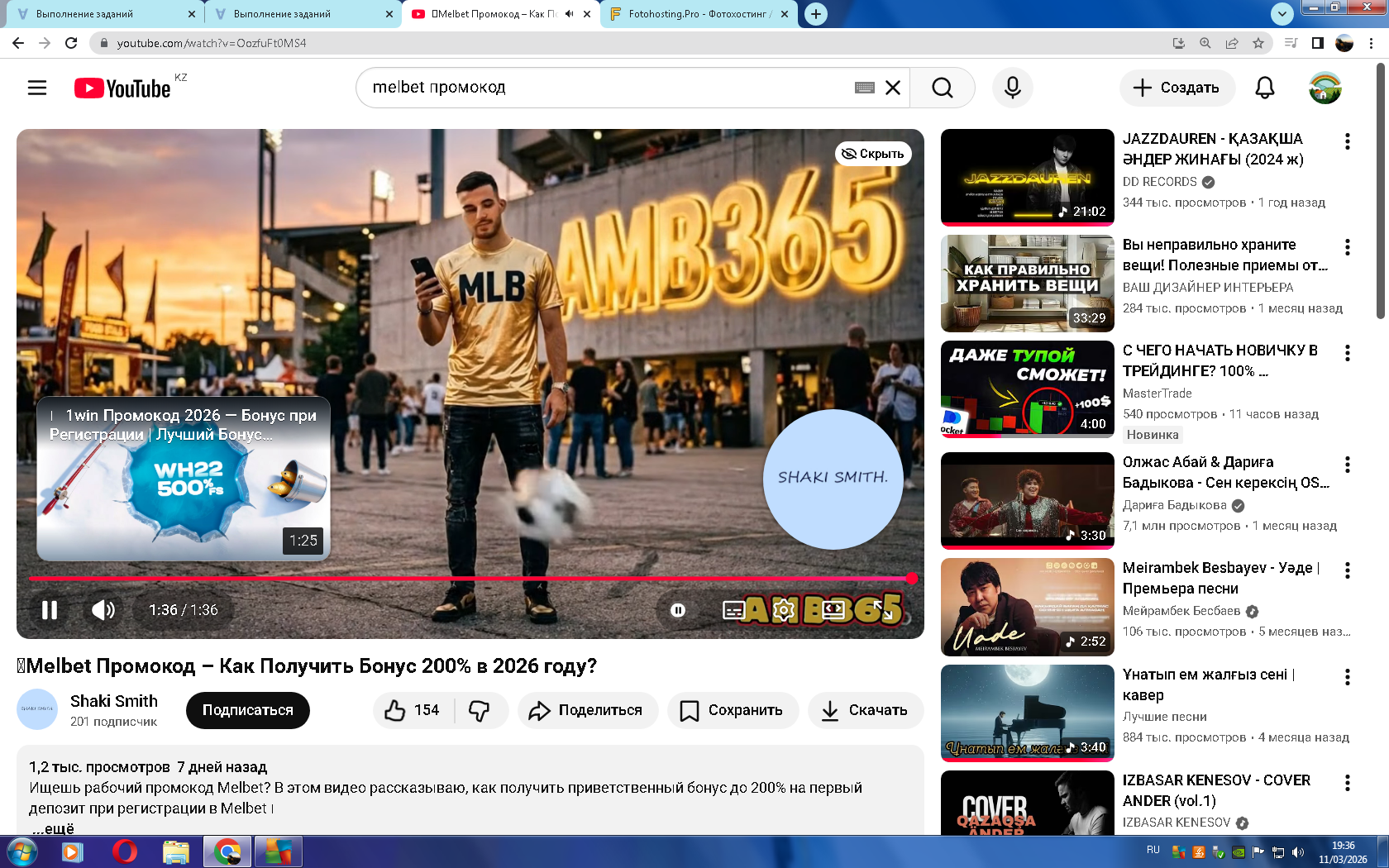Open the YouTube account avatar menu
1389x868 pixels.
pos(1325,88)
